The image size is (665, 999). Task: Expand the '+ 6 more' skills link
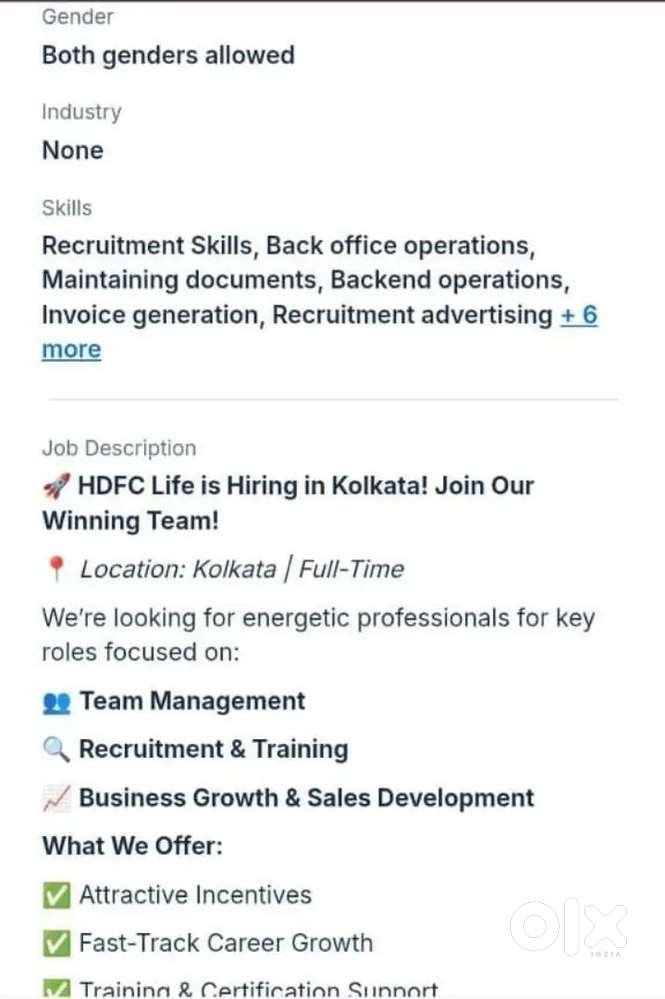578,316
